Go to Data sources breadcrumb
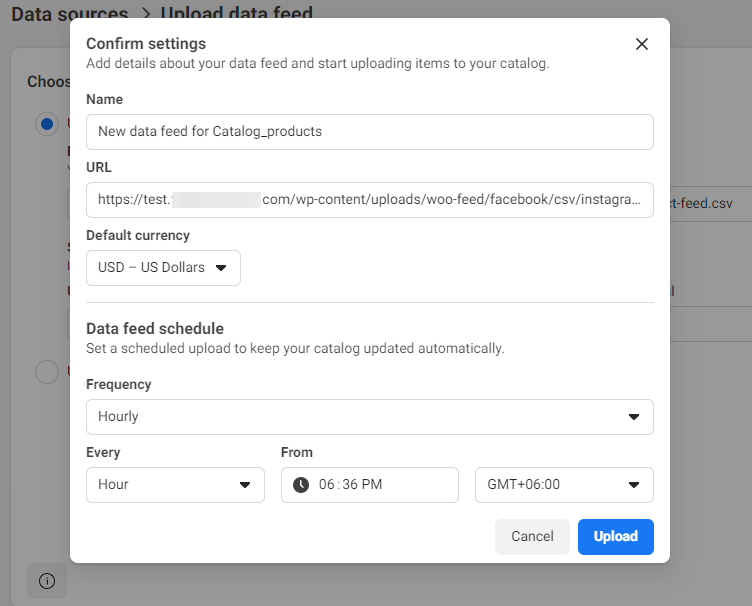The image size is (752, 606). point(70,14)
